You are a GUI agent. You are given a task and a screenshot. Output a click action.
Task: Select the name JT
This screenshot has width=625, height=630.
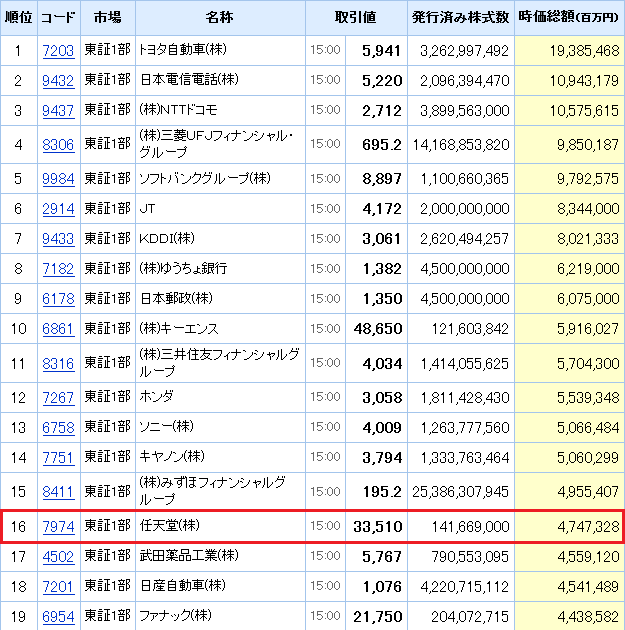coord(147,209)
